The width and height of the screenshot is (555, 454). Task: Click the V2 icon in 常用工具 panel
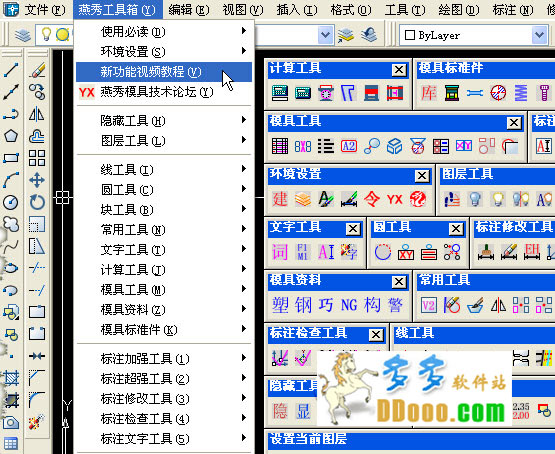point(429,305)
